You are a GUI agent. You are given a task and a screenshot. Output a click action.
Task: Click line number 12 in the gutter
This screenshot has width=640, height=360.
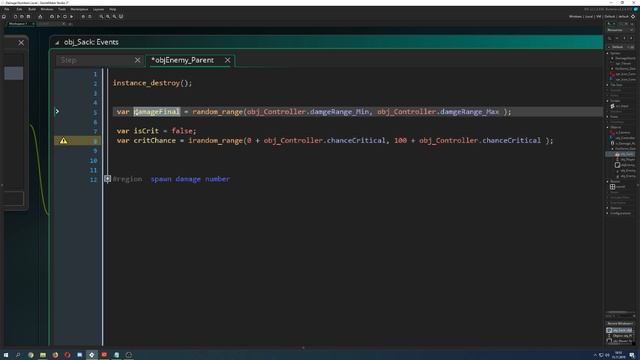coord(93,180)
